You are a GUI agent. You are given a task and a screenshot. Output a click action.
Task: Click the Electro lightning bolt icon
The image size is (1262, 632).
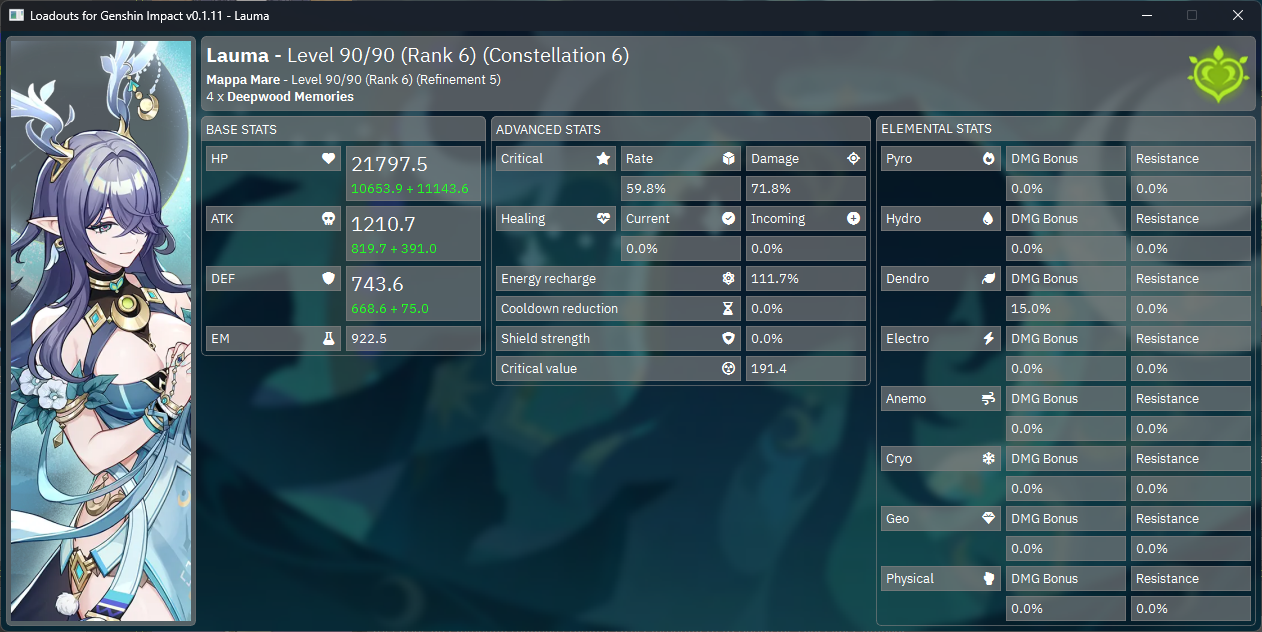[x=989, y=339]
